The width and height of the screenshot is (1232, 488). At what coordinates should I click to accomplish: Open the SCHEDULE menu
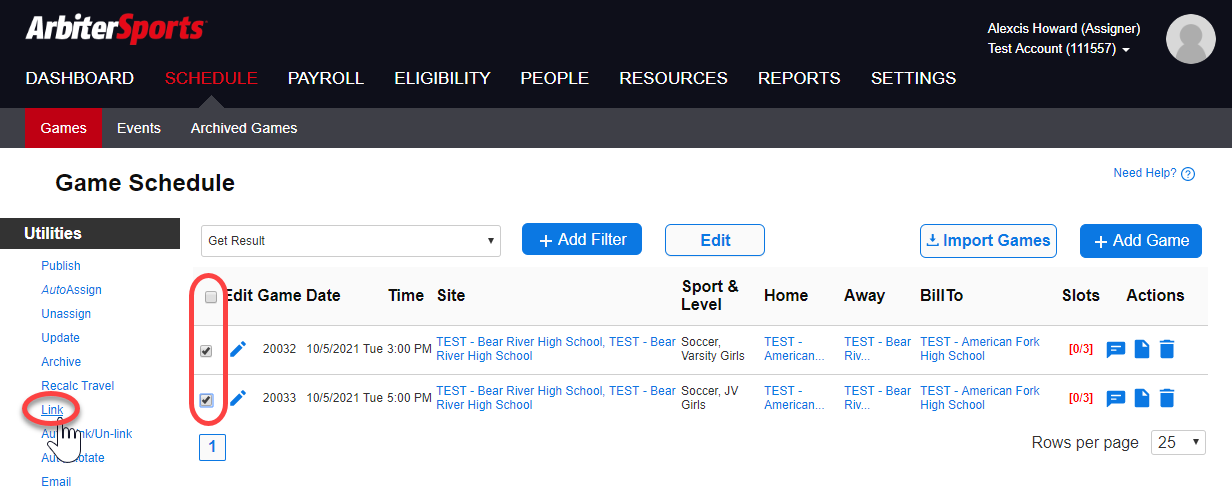pos(211,78)
